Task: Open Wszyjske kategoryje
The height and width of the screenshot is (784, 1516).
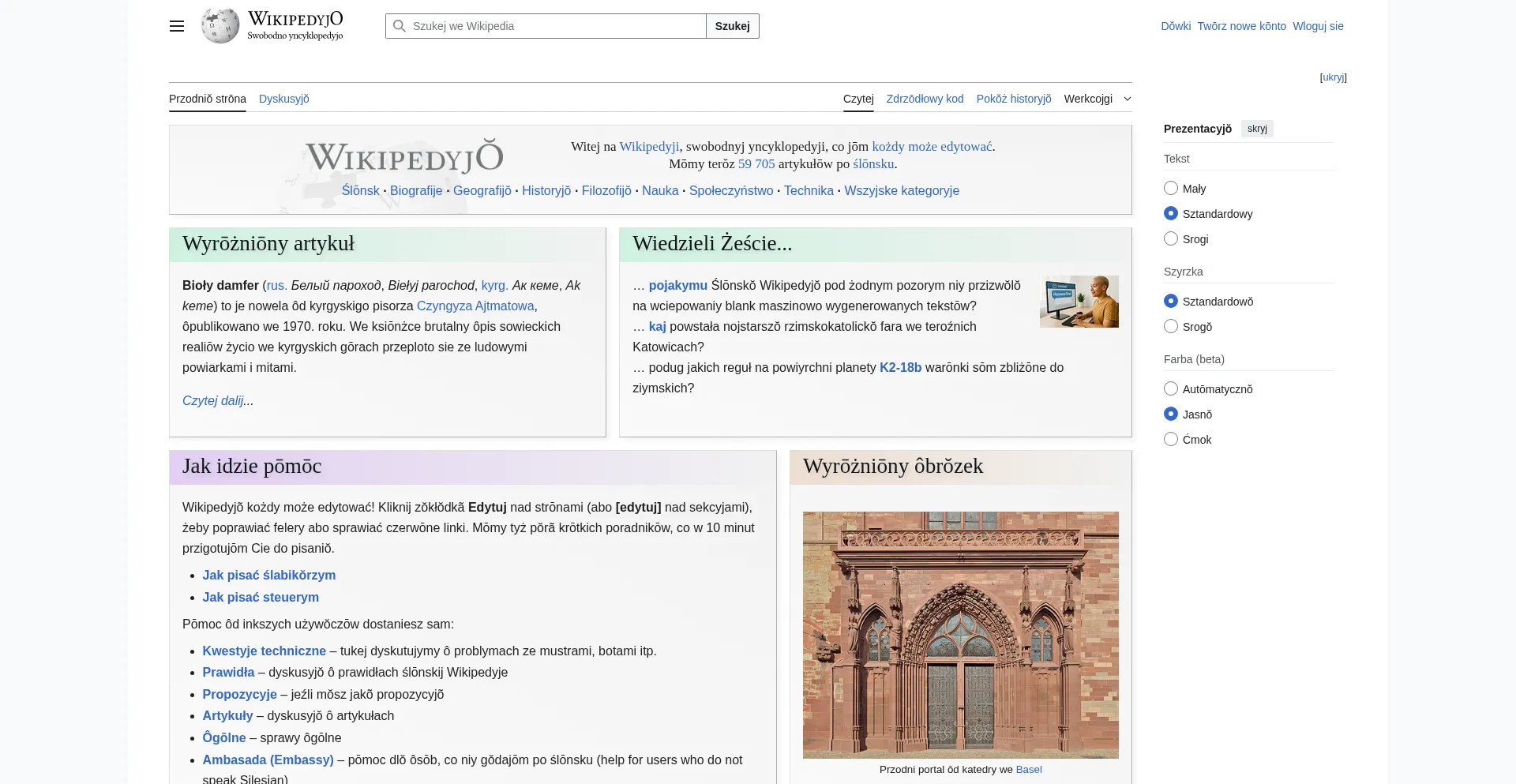Action: (902, 190)
